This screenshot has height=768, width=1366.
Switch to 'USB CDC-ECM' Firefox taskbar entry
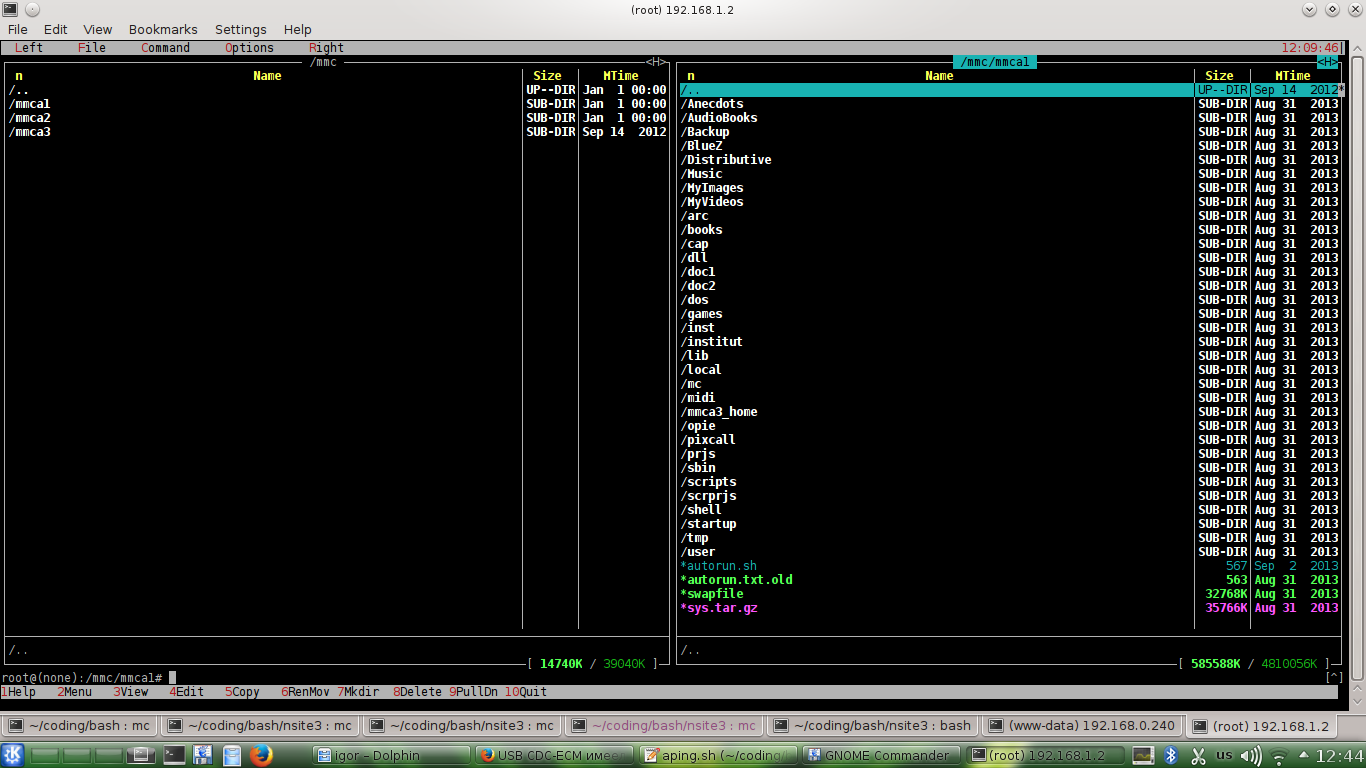pyautogui.click(x=555, y=755)
